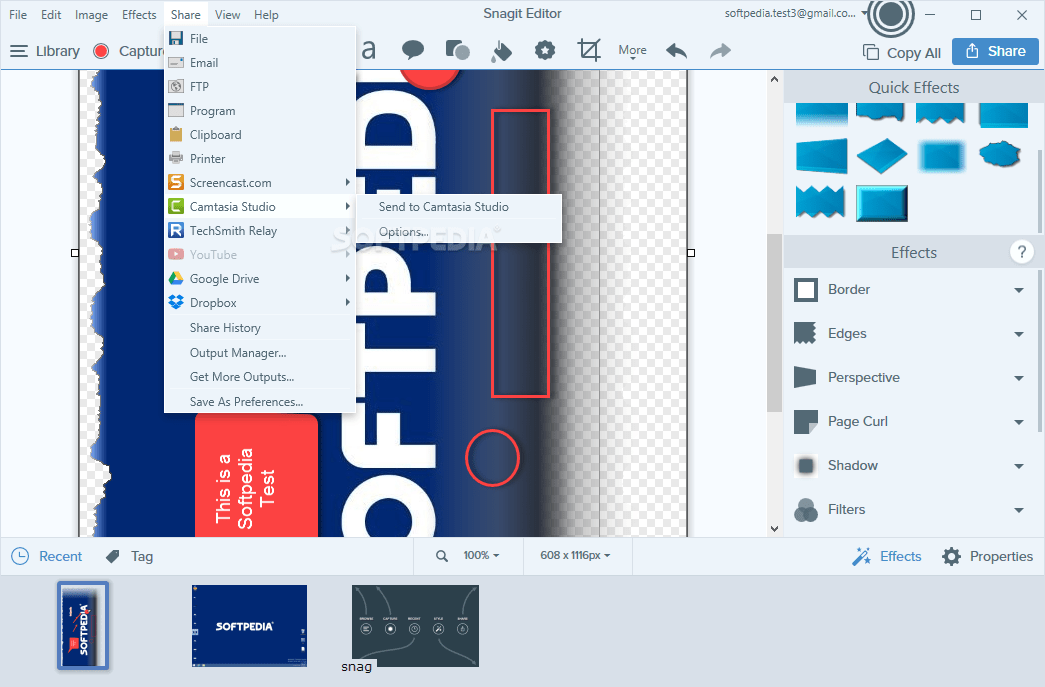
Task: Expand the Edges effect dropdown
Action: pyautogui.click(x=1019, y=334)
